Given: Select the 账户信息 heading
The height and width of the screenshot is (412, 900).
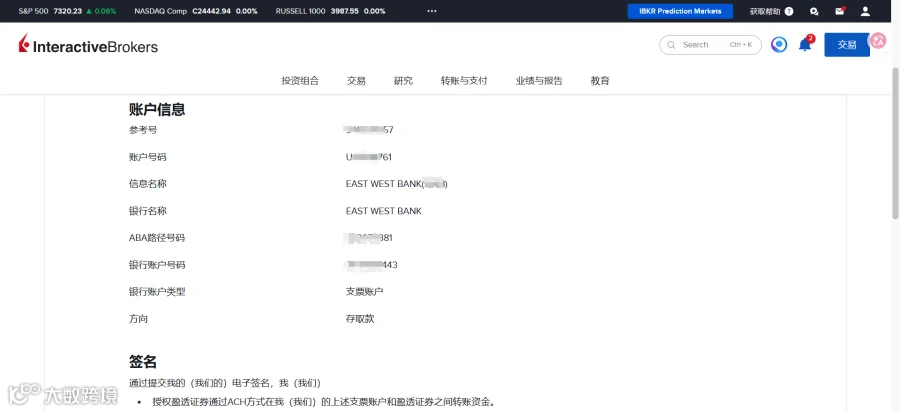Looking at the screenshot, I should [157, 110].
